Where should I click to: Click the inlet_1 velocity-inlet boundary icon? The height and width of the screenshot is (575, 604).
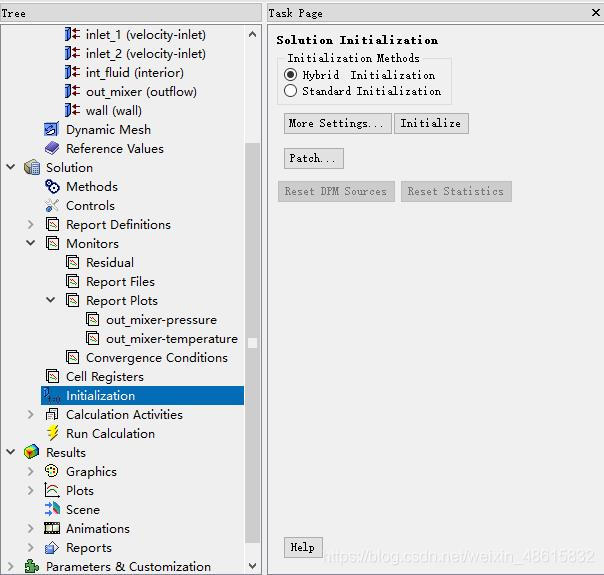(72, 35)
